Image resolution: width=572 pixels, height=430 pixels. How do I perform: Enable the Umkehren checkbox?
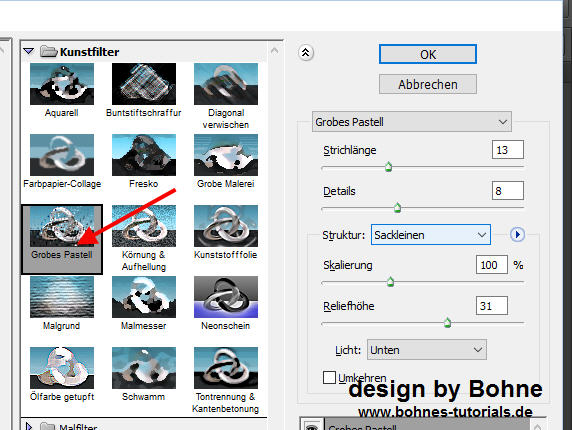(329, 377)
